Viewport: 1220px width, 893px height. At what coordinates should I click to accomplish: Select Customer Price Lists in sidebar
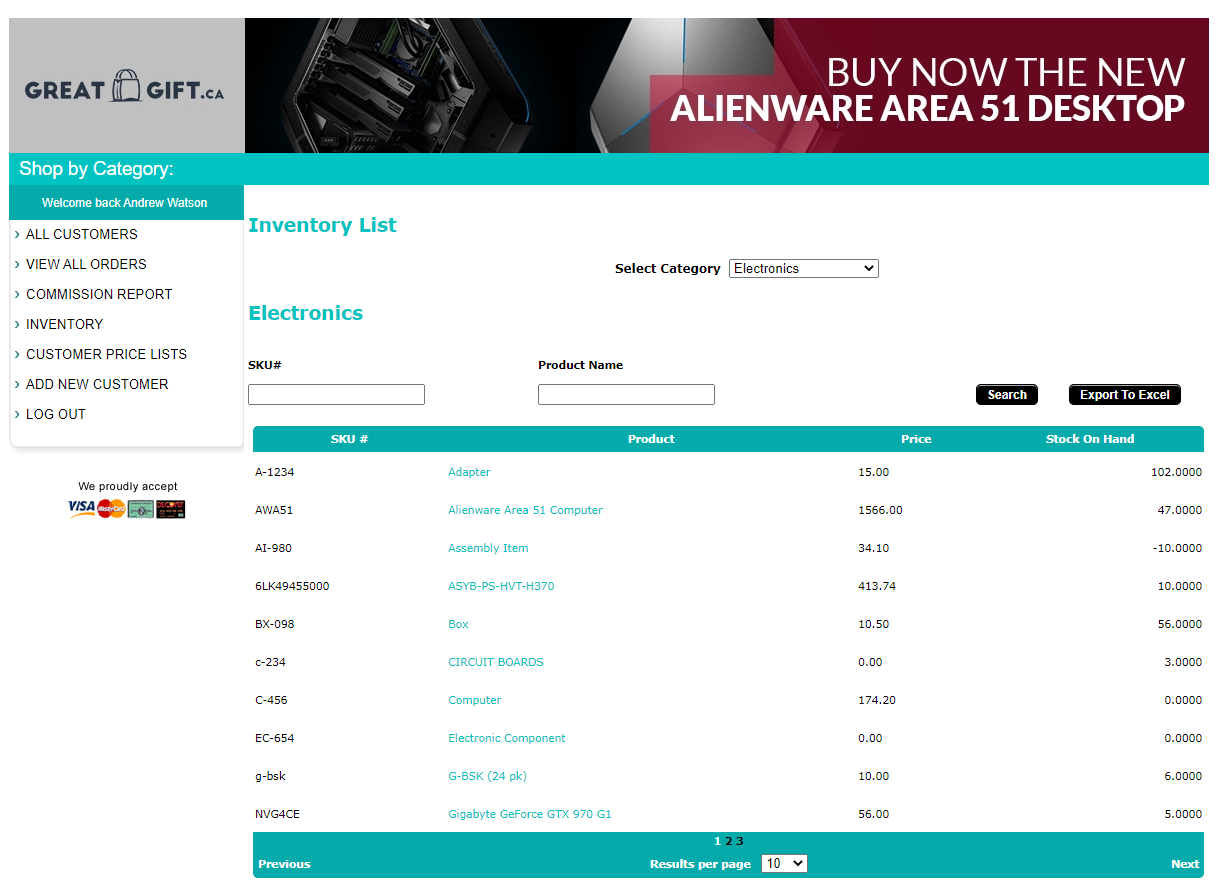[x=106, y=354]
